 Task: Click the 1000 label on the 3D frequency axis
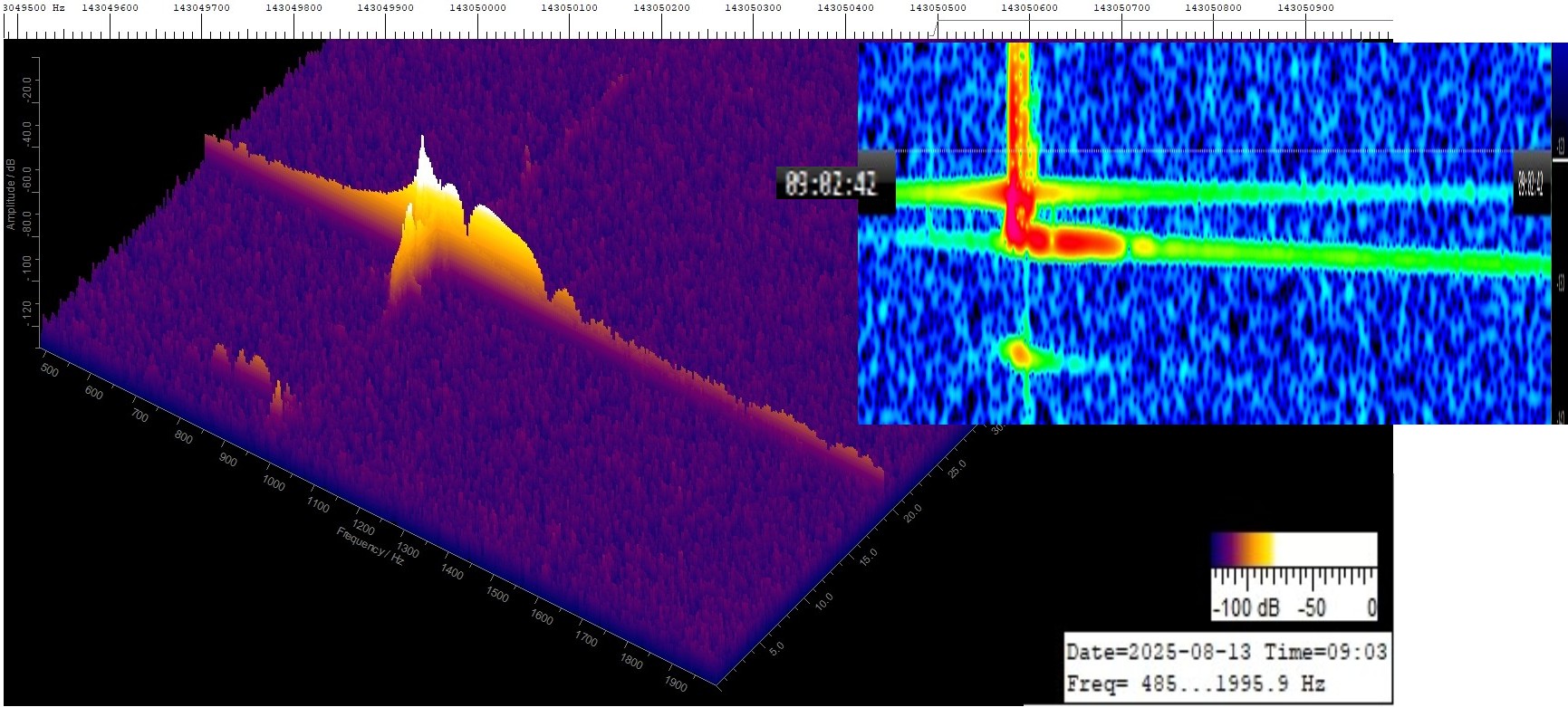[x=273, y=483]
